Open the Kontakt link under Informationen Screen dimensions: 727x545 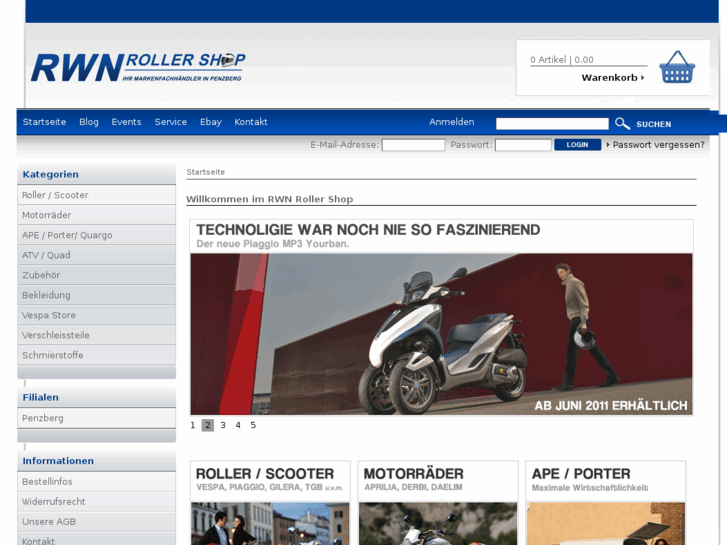tap(96, 540)
